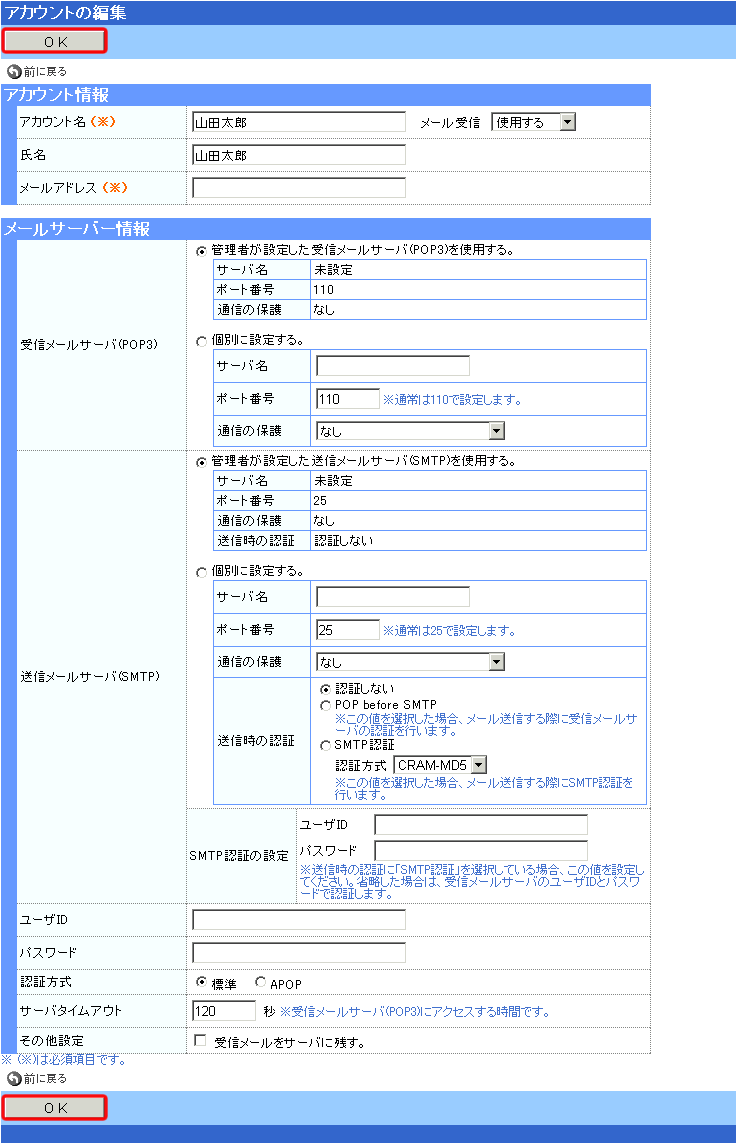Open SMTP 通信の保護 dropdown
The image size is (737, 1144).
pos(410,662)
